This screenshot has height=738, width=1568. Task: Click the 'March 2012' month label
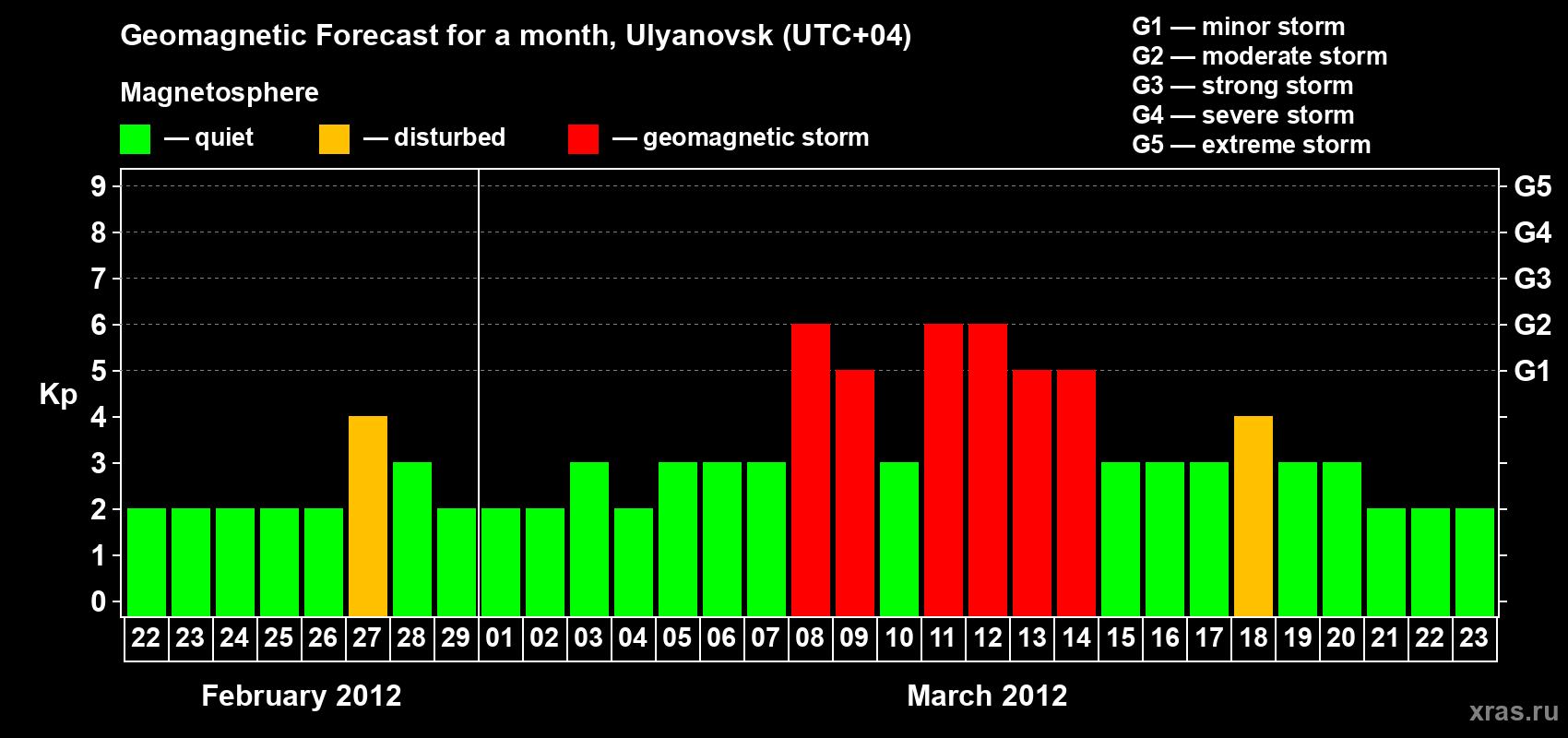tap(987, 696)
